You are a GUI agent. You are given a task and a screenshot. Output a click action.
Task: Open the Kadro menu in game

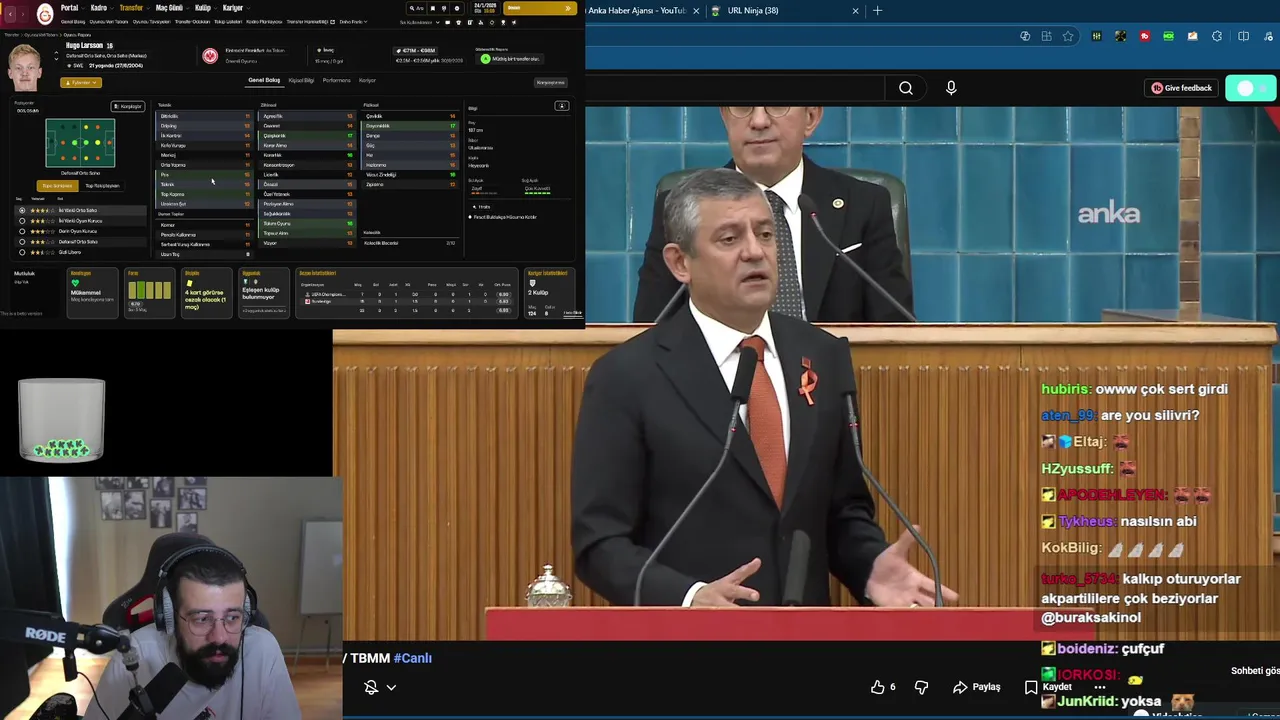click(99, 8)
